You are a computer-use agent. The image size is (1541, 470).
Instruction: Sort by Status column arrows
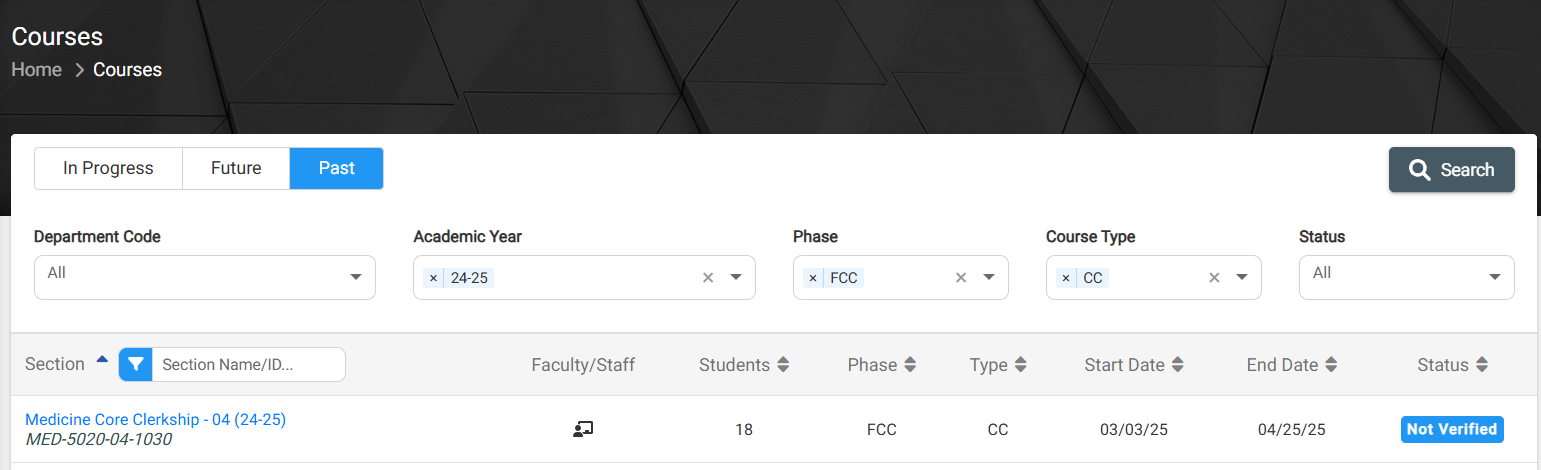(1481, 365)
